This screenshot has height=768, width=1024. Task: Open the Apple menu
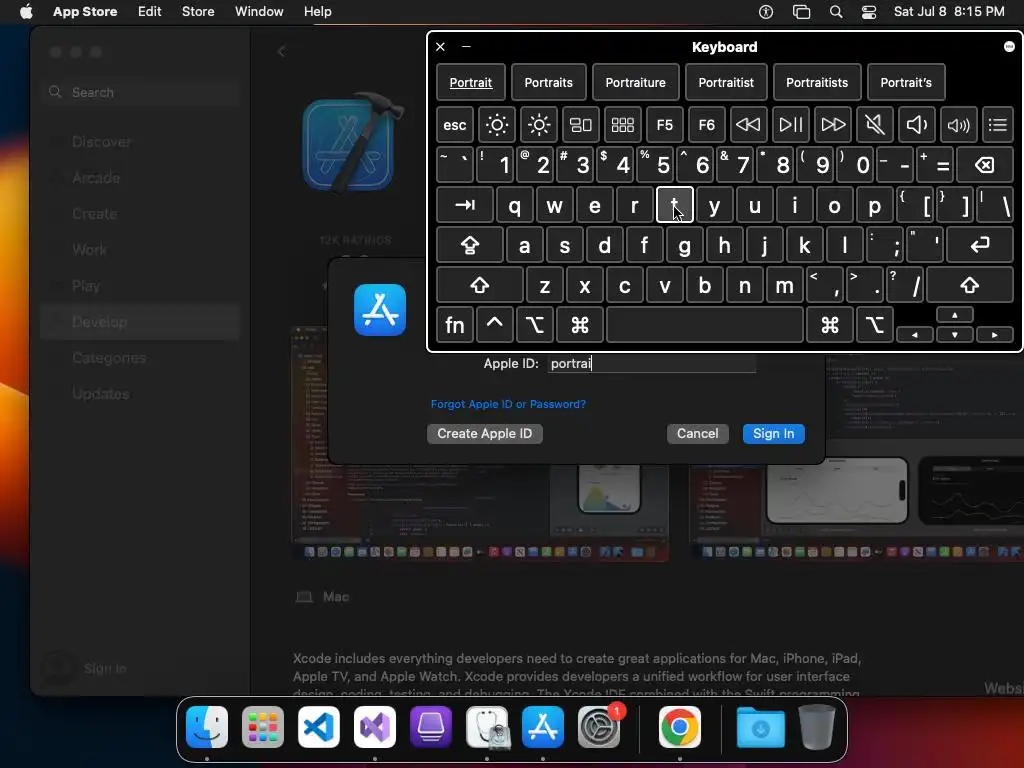point(26,12)
